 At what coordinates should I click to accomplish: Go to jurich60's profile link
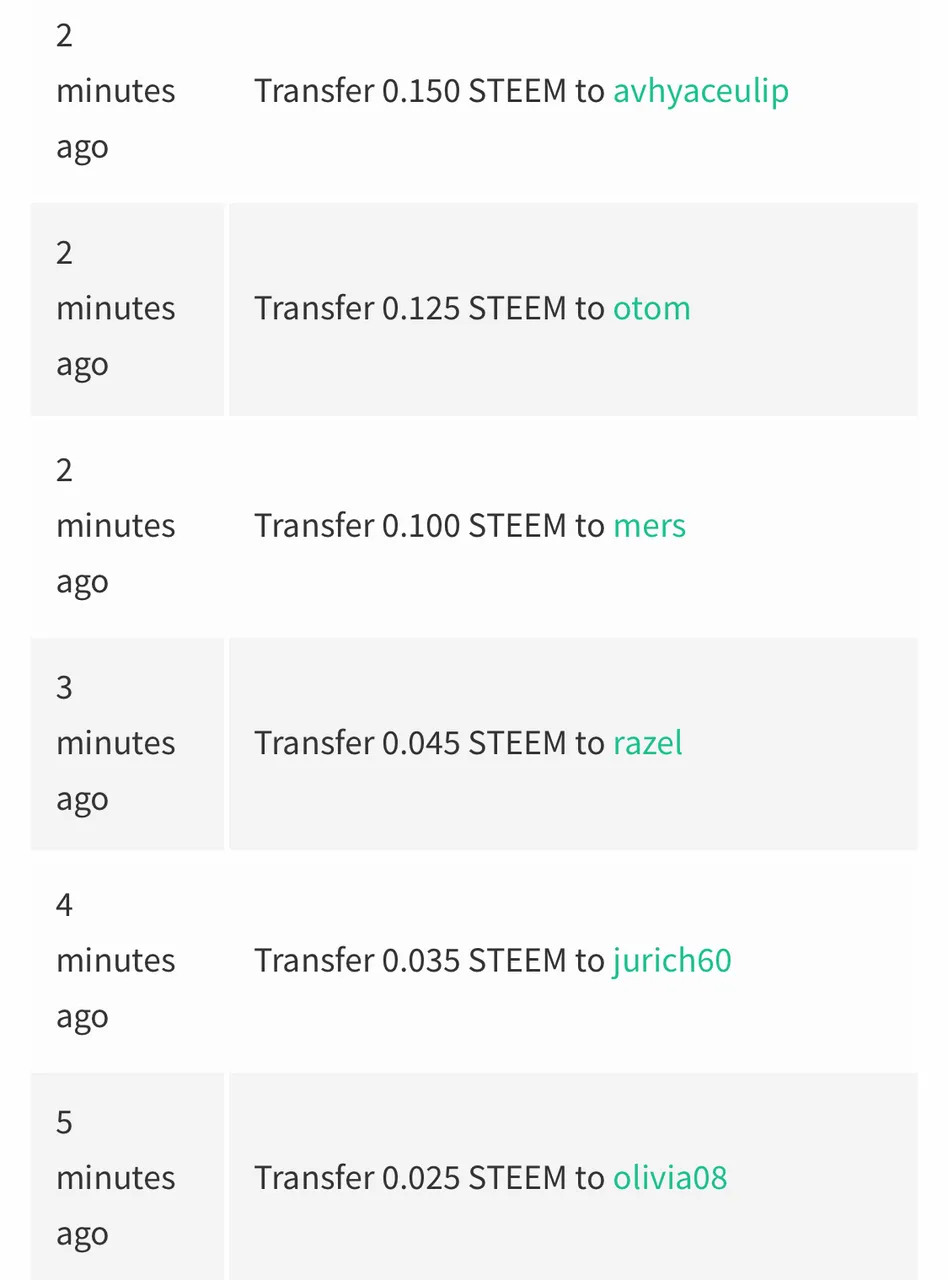point(671,961)
